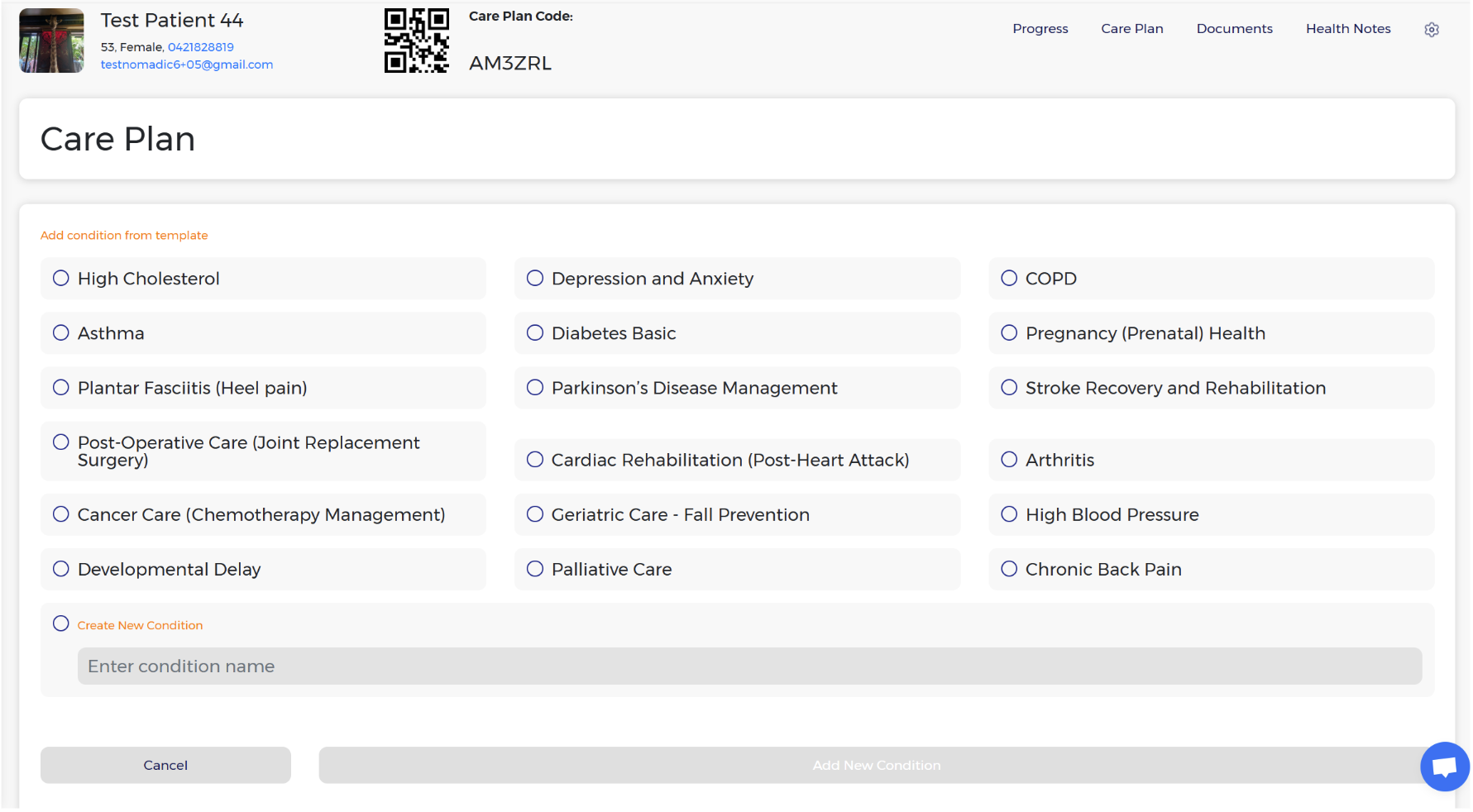Open the settings gear icon
1473x812 pixels.
point(1432,30)
